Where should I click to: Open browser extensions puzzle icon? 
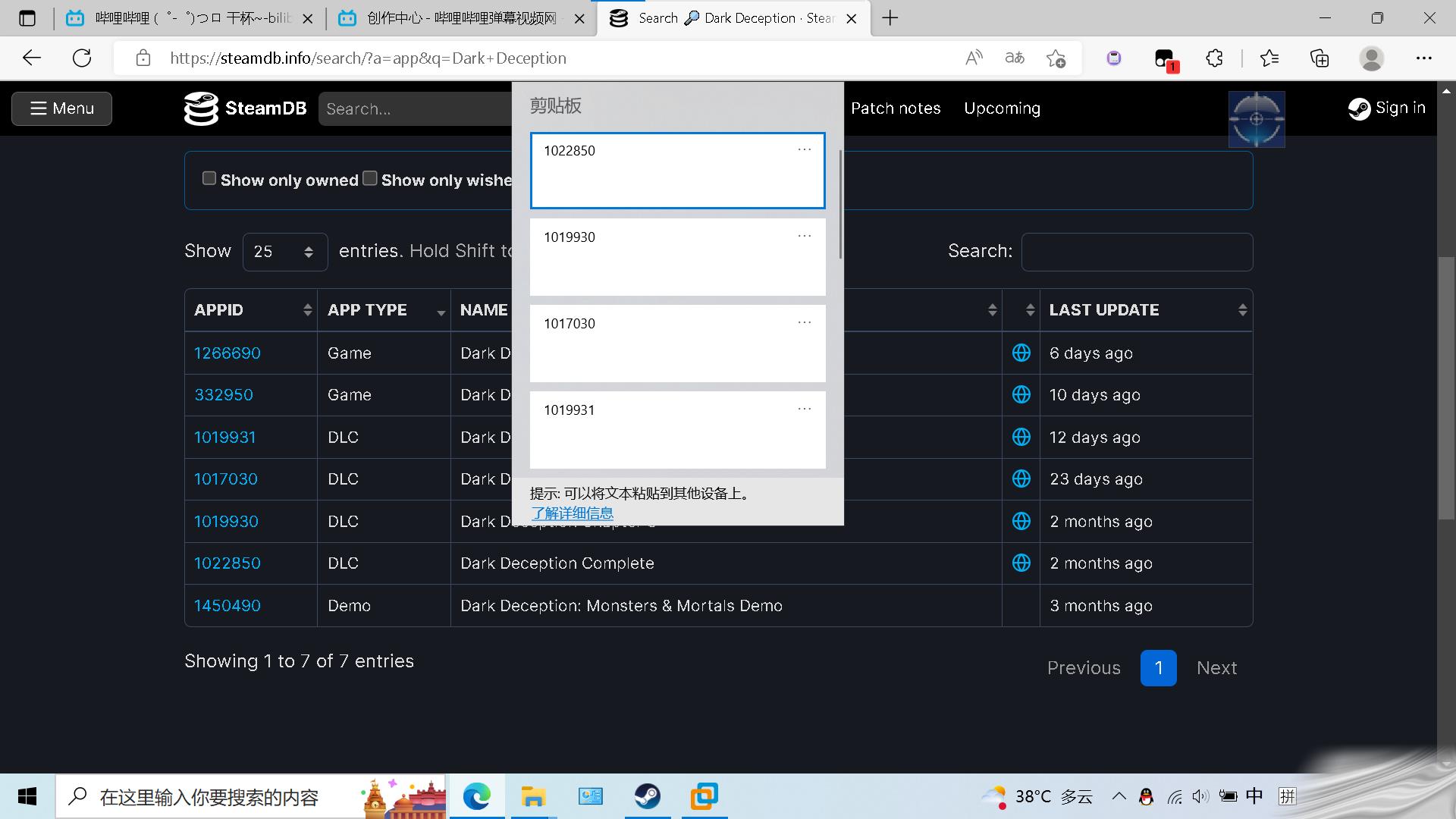(x=1214, y=58)
